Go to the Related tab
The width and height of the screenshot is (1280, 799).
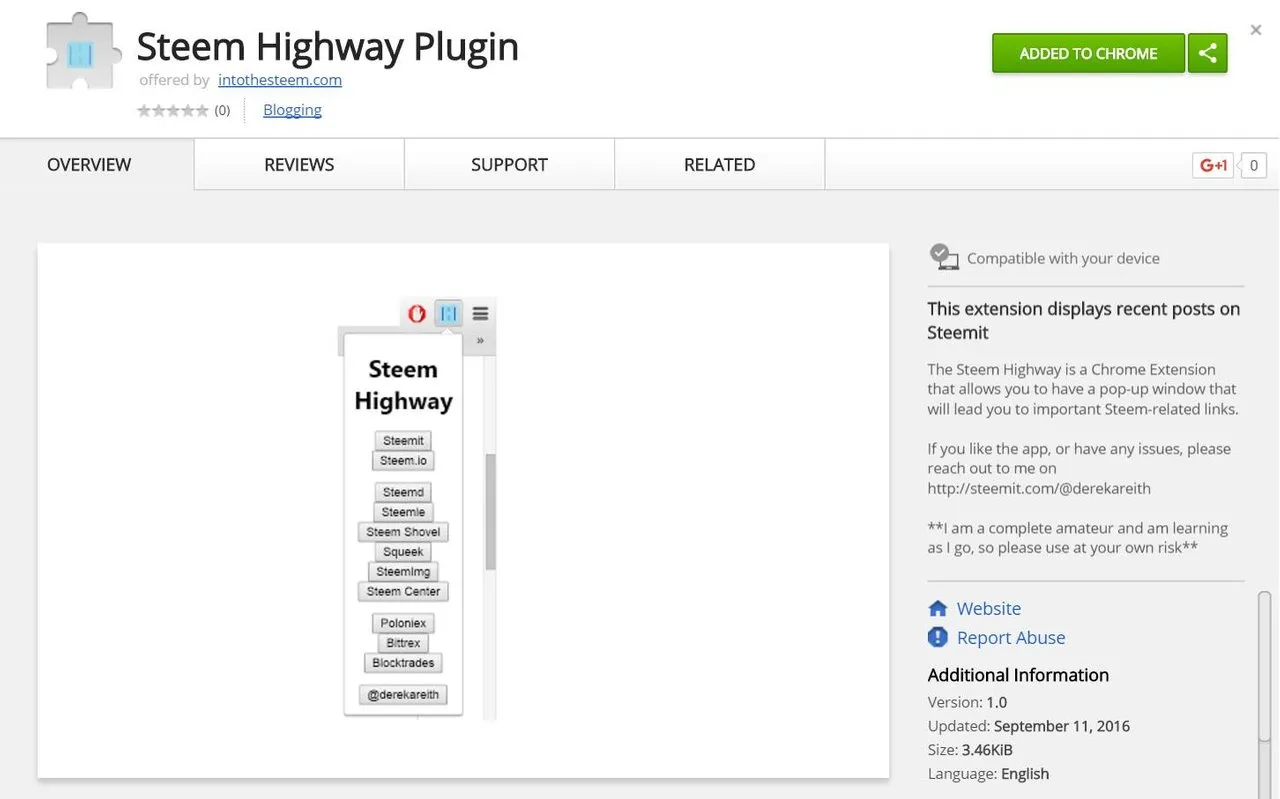coord(719,165)
